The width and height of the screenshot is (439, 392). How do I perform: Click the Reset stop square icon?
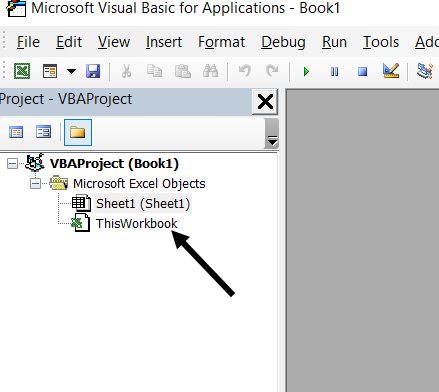point(362,72)
